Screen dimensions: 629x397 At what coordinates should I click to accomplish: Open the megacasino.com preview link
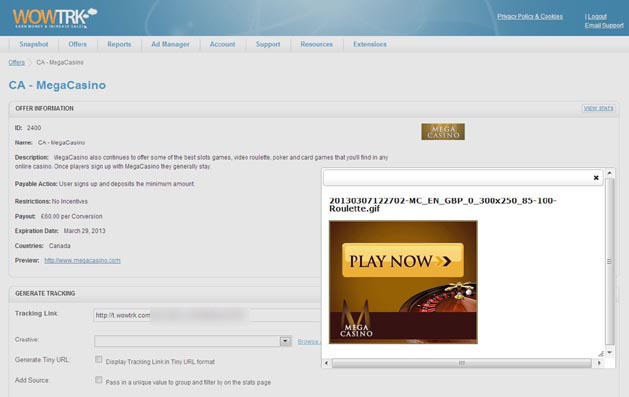pyautogui.click(x=82, y=260)
